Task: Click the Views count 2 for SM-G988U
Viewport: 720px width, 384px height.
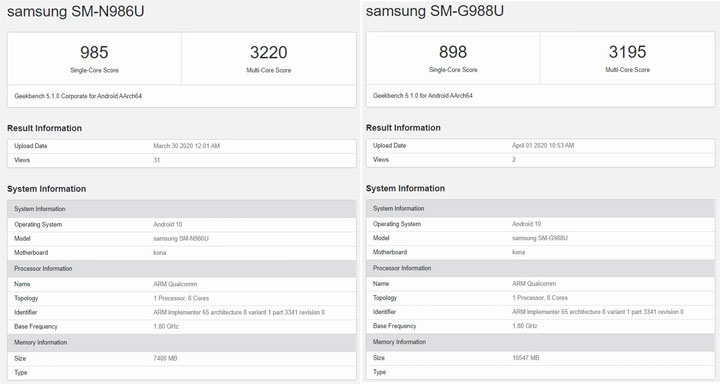Action: [x=514, y=160]
